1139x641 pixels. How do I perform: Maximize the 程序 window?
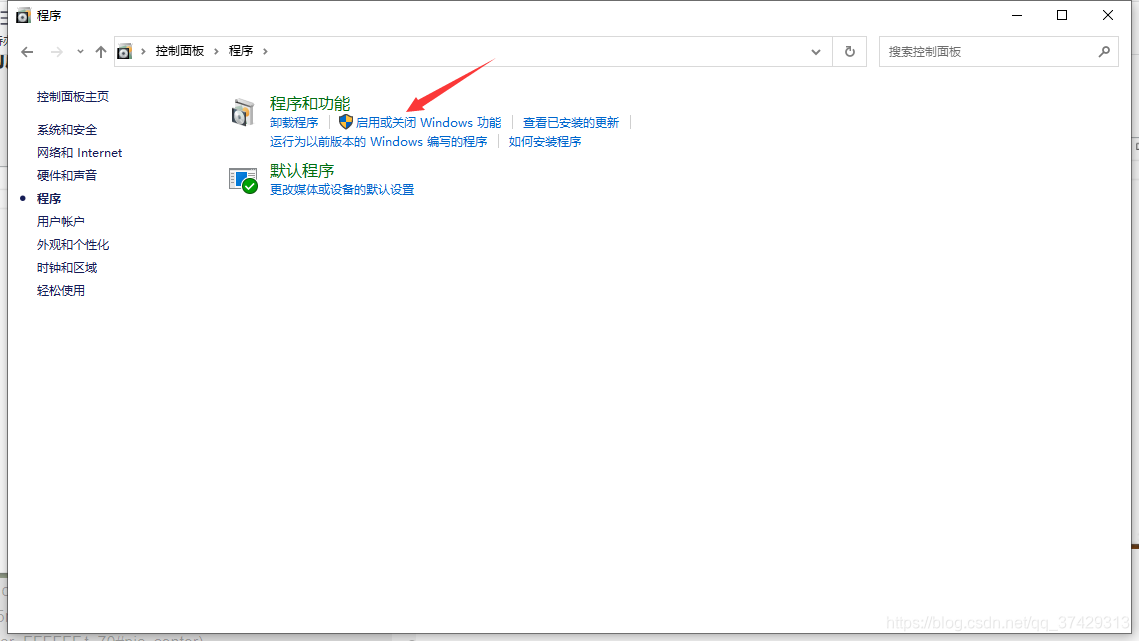coord(1062,15)
